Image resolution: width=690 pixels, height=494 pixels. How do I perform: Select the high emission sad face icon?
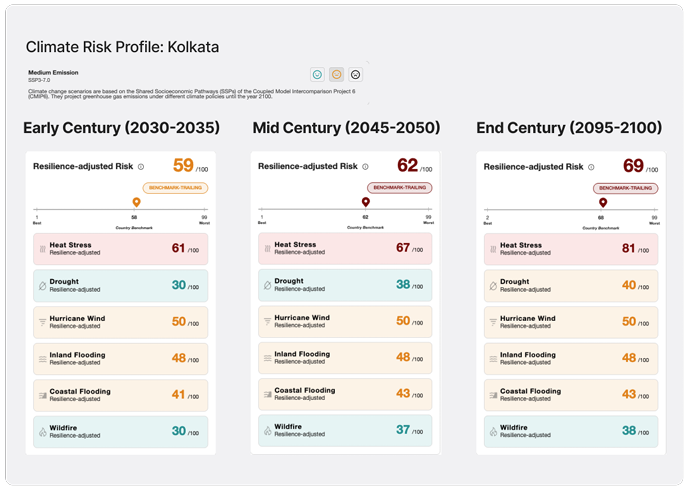[x=356, y=74]
